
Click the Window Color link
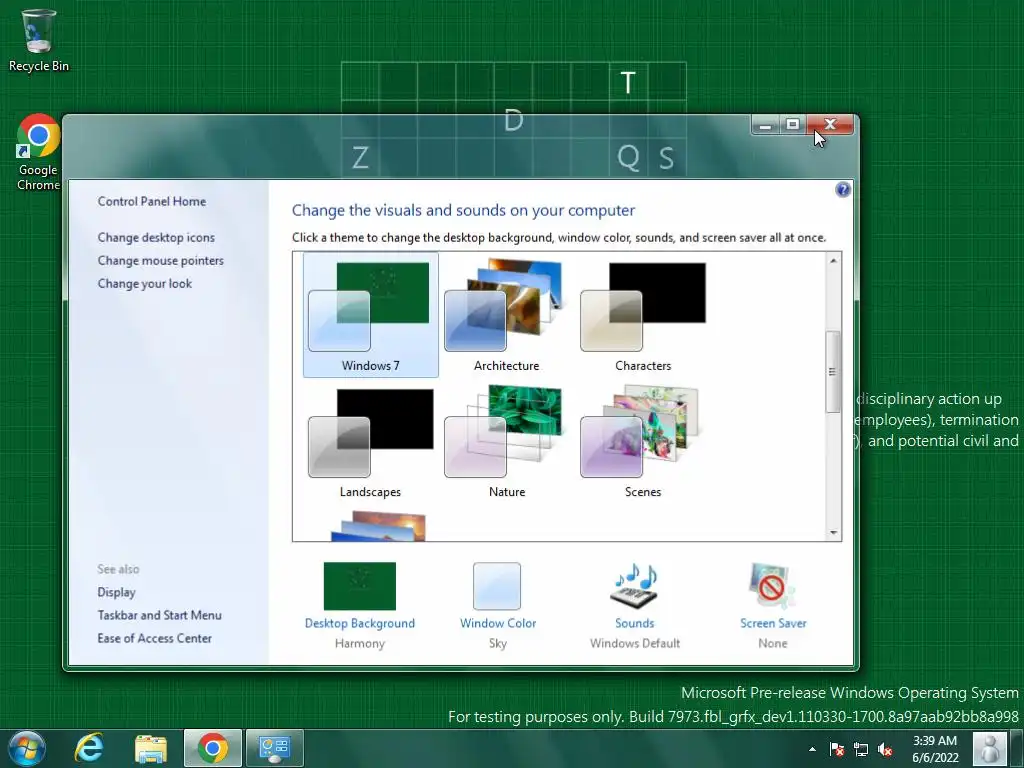click(498, 623)
